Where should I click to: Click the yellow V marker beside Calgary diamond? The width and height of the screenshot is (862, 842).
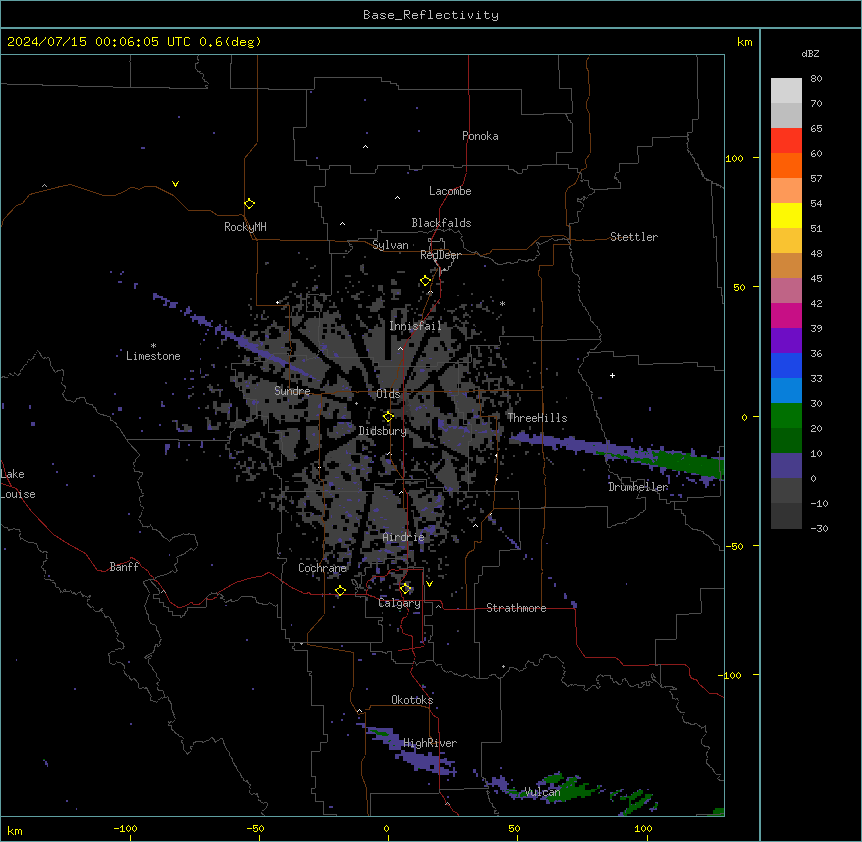coord(429,584)
